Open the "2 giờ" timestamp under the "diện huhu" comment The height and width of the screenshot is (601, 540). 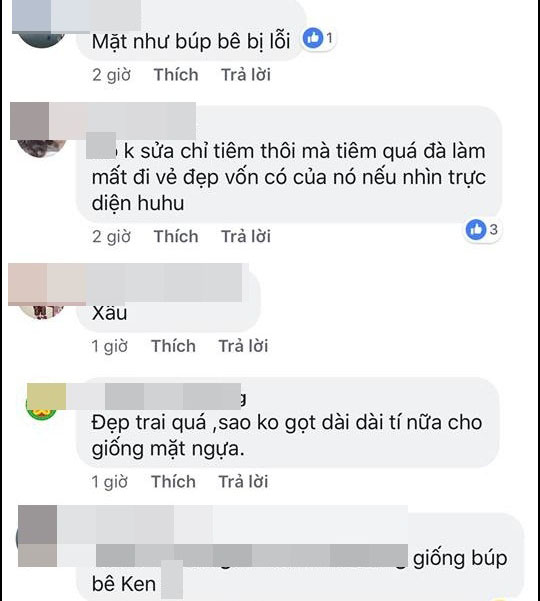[x=111, y=236]
